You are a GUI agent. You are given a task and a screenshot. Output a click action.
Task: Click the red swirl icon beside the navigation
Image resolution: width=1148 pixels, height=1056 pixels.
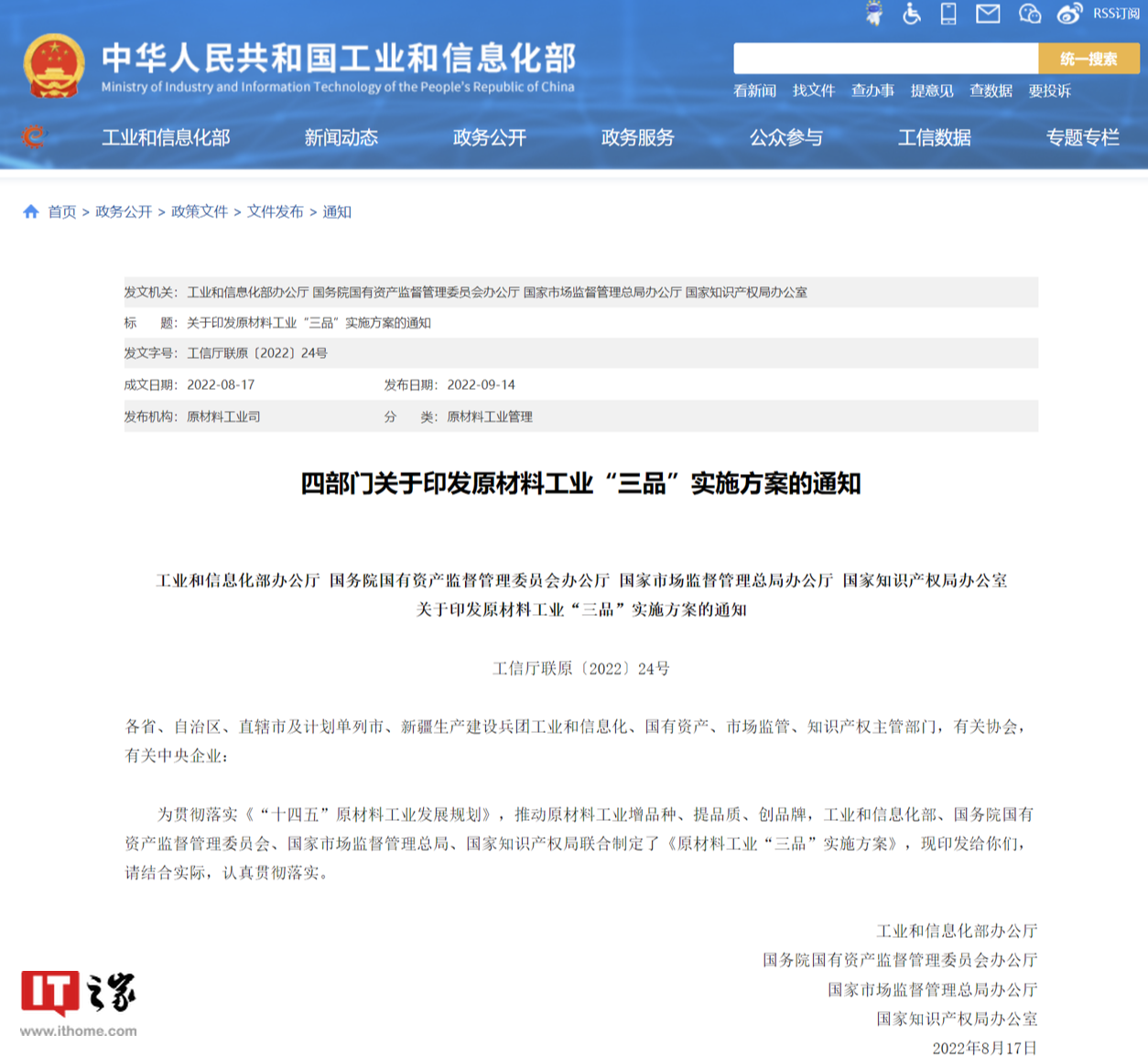point(34,137)
